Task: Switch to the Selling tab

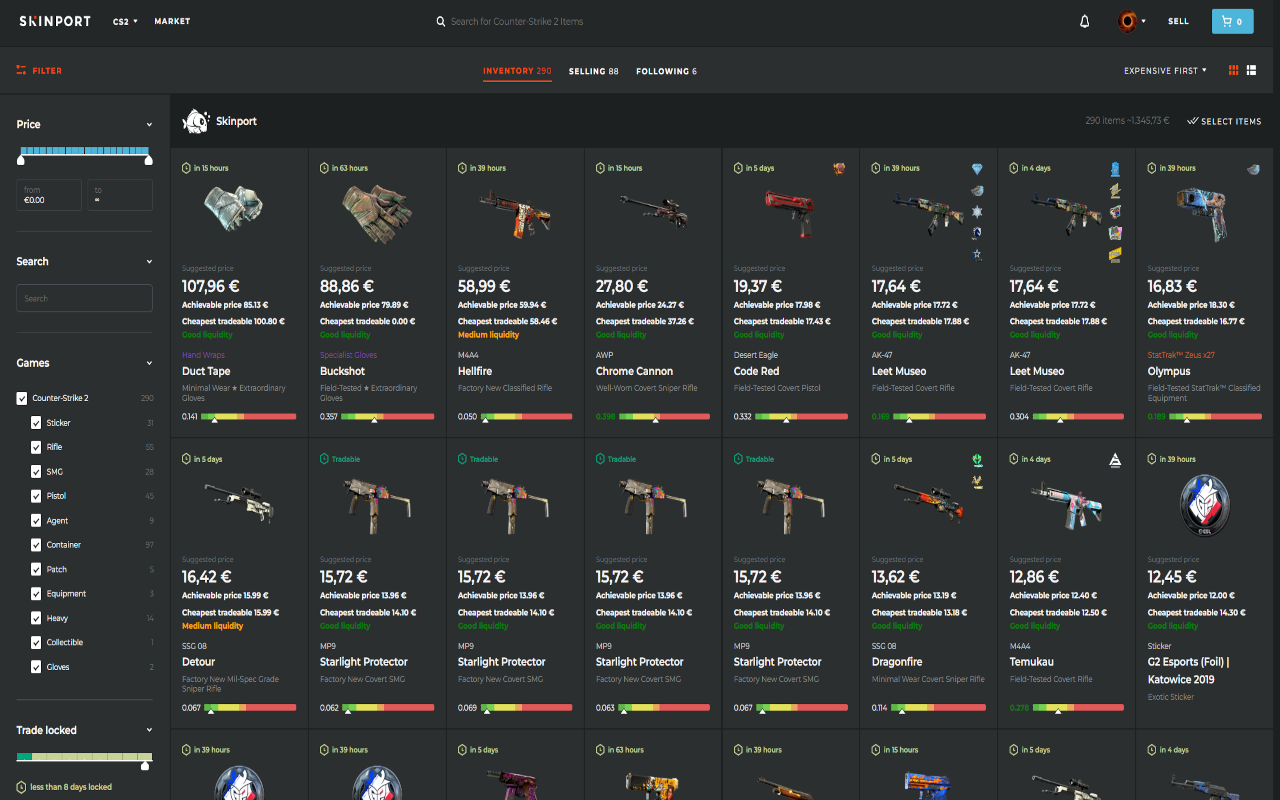Action: coord(594,71)
